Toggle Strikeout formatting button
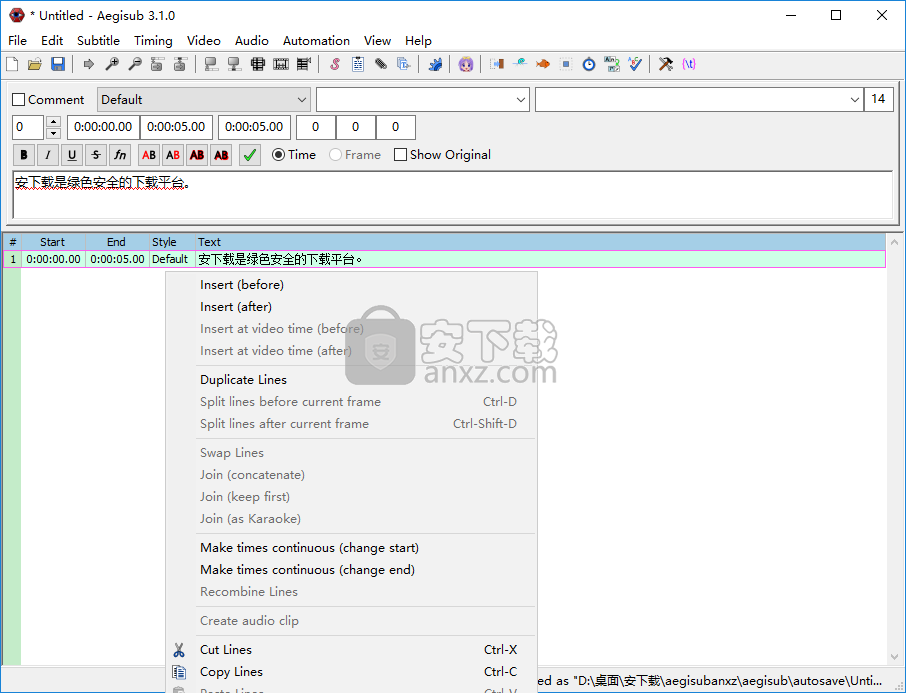Screen dimensions: 906x693 pos(96,155)
